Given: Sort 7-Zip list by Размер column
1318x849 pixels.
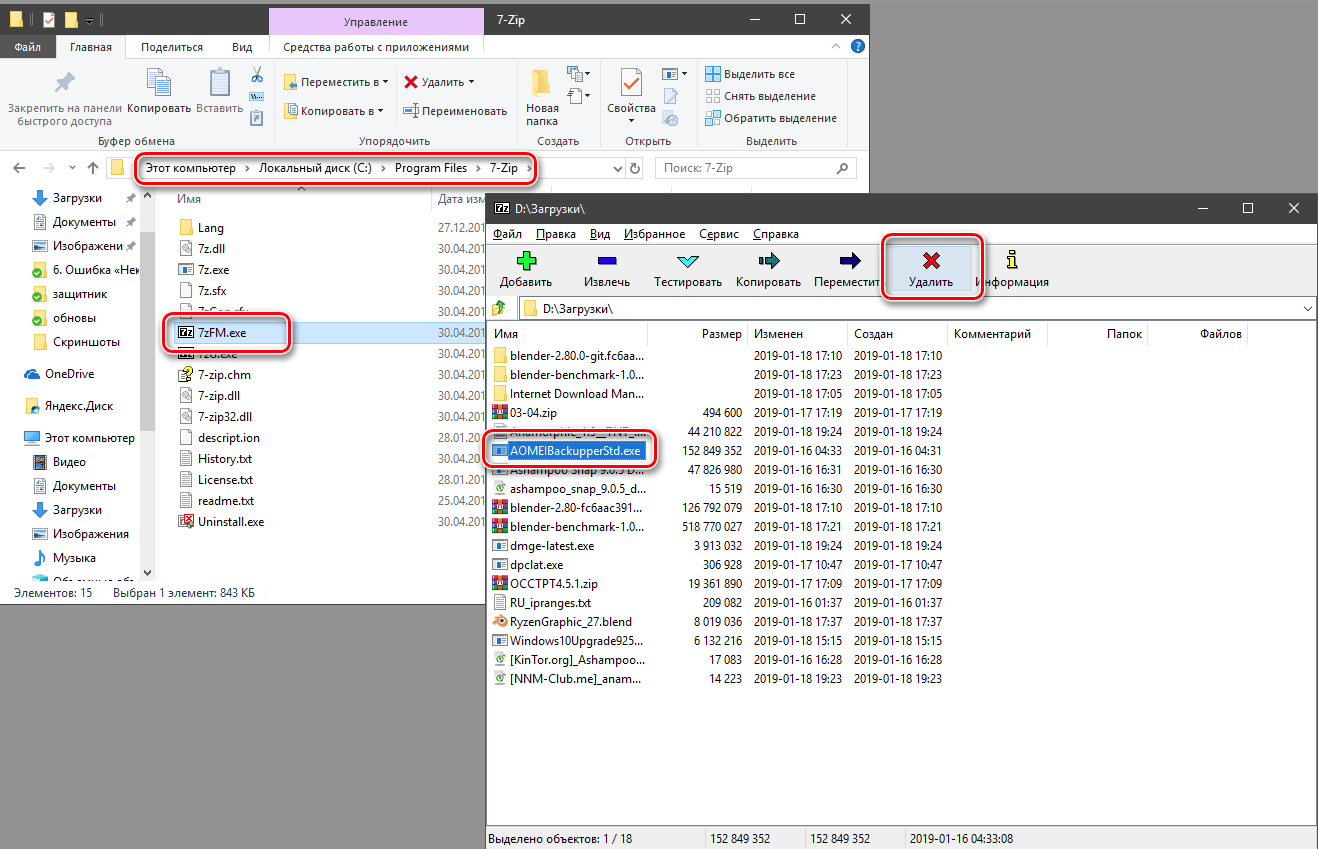Looking at the screenshot, I should [721, 334].
